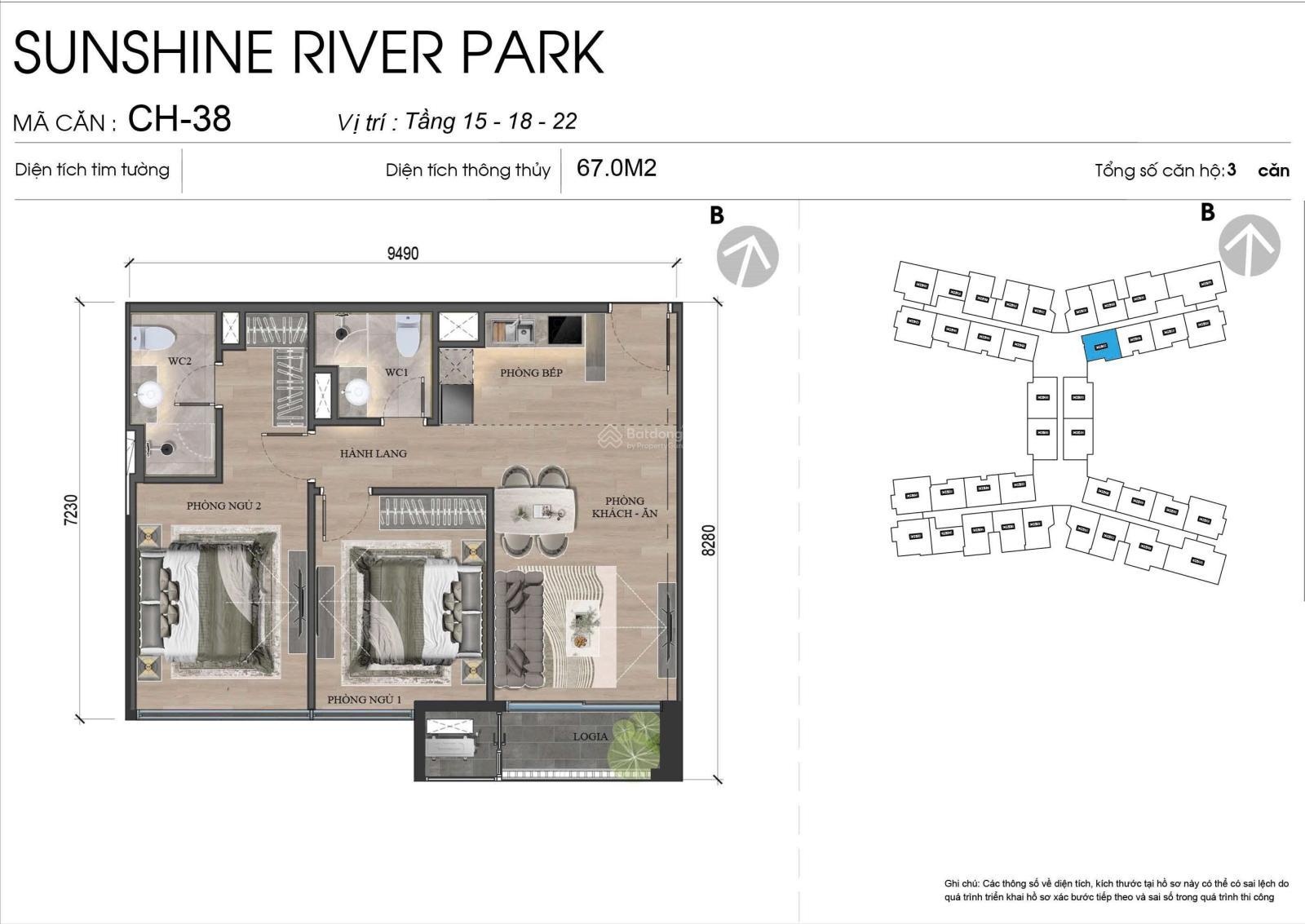The height and width of the screenshot is (924, 1305).
Task: Click the PHÒNG KHÁCH - ĂN label
Action: (625, 507)
